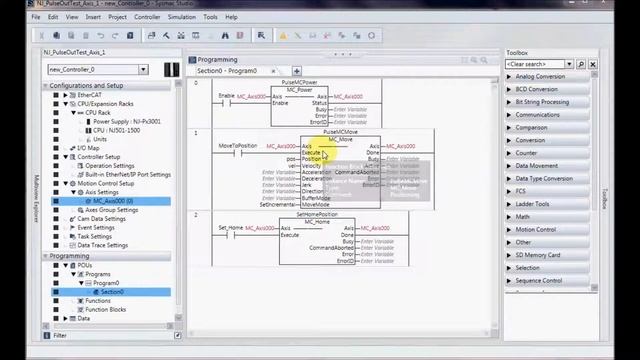Image resolution: width=640 pixels, height=360 pixels.
Task: Click the Set_Home contact on rung 2
Action: pos(231,236)
